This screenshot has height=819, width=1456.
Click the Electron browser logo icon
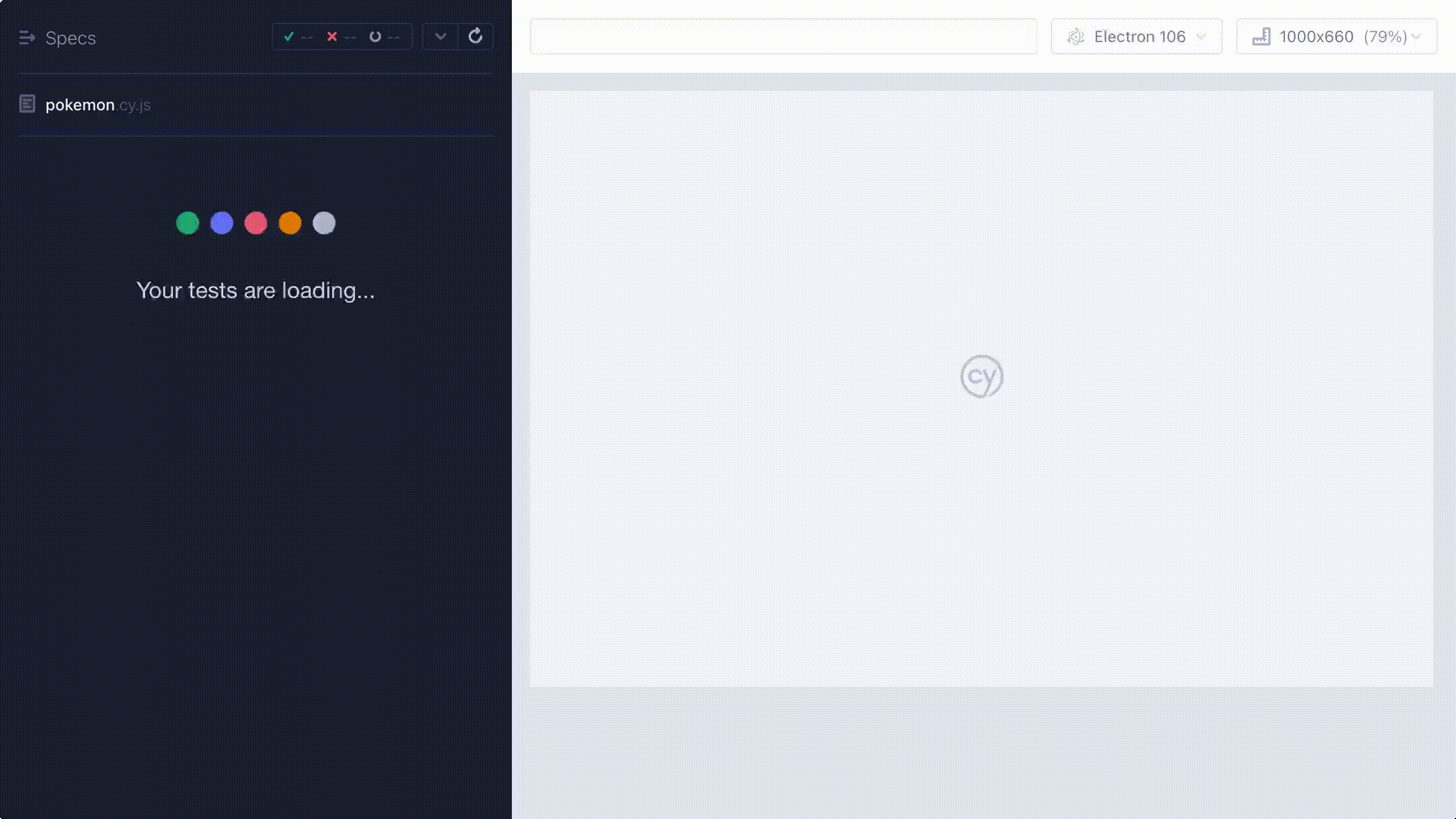click(1076, 37)
